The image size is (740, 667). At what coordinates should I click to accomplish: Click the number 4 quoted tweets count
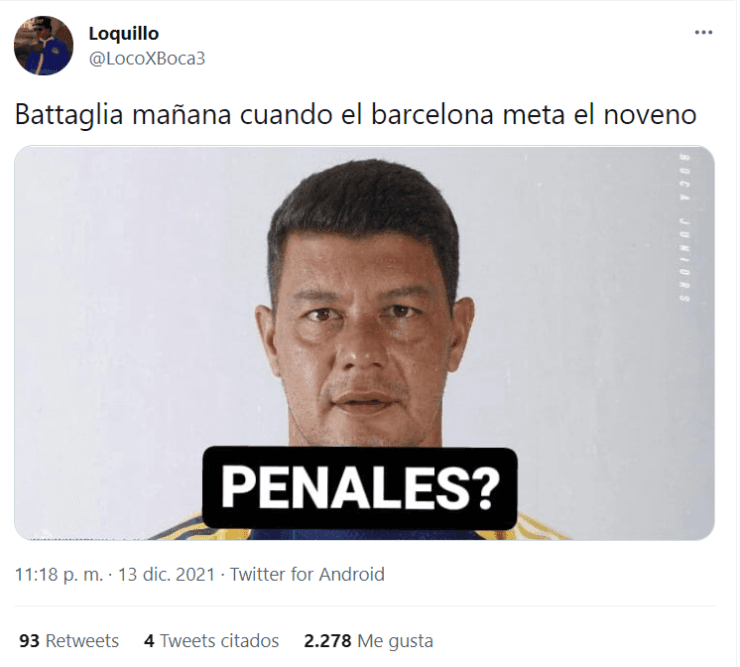coord(149,641)
